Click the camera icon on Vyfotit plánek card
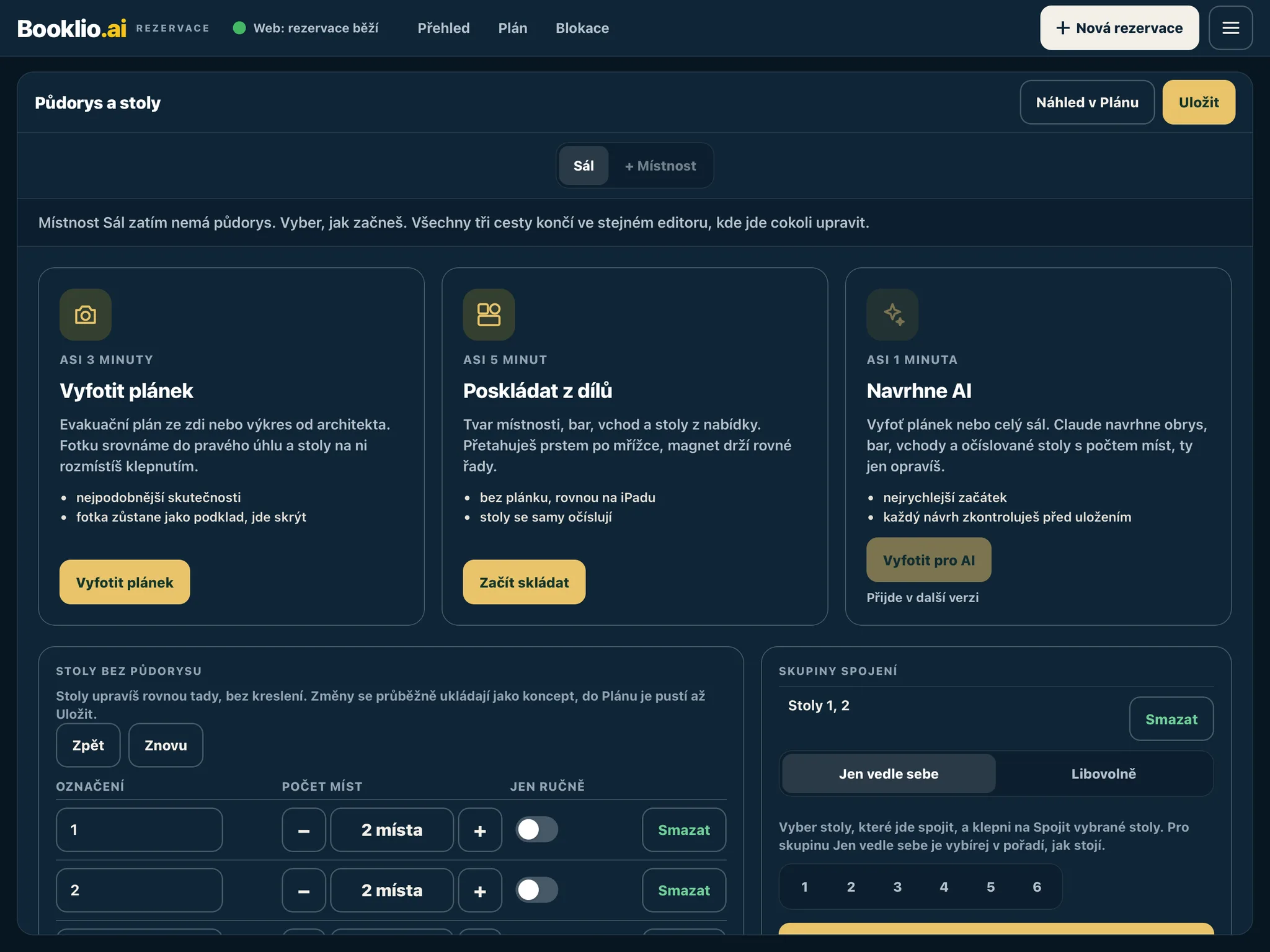Screen dimensions: 1270x952 tap(86, 314)
